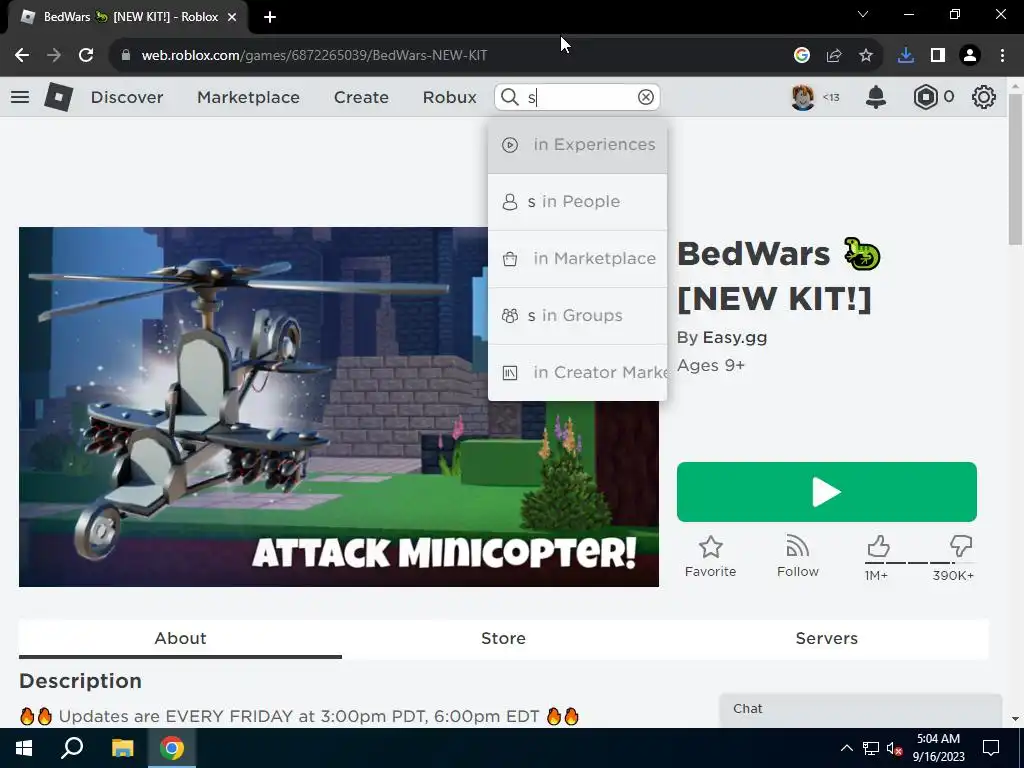Reload the page
Screen dimensions: 1024x768
[x=86, y=56]
